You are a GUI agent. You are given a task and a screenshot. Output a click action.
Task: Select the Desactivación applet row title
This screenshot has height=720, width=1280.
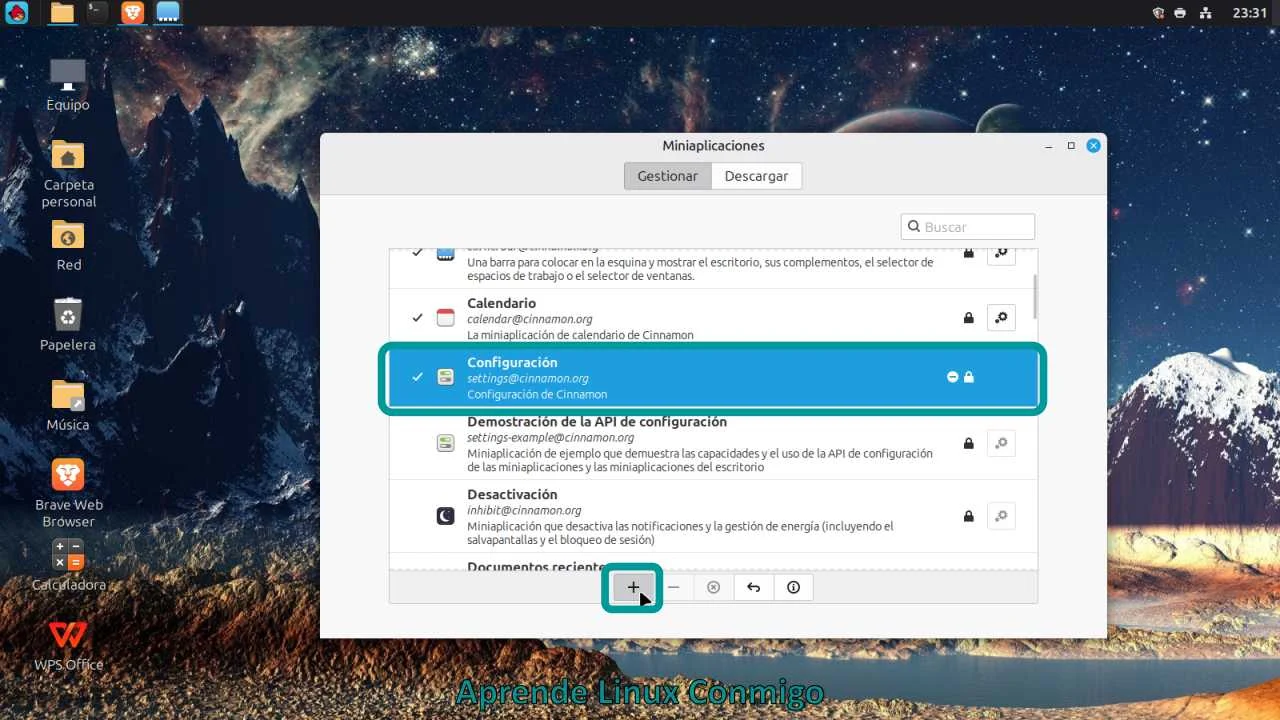[x=512, y=494]
